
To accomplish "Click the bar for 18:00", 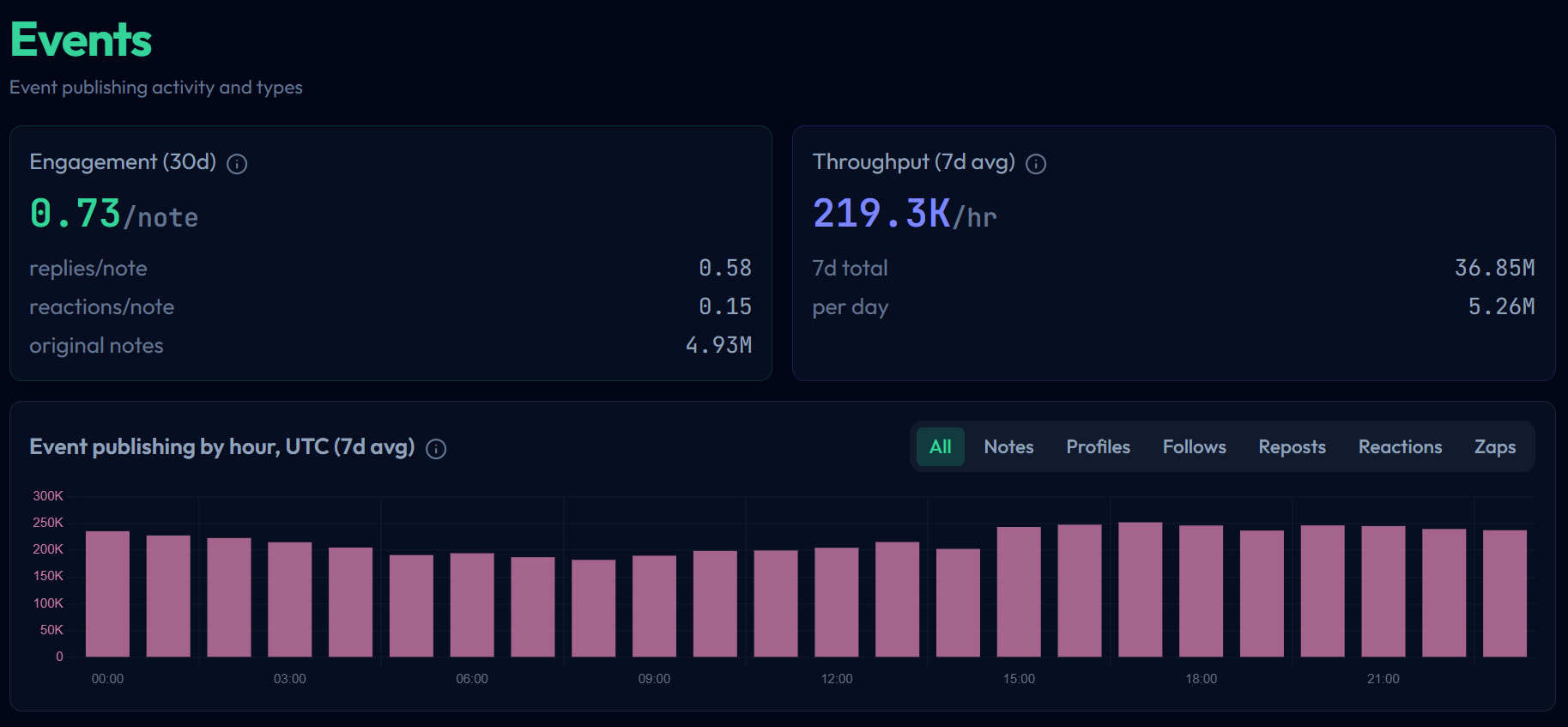I will pyautogui.click(x=1201, y=591).
